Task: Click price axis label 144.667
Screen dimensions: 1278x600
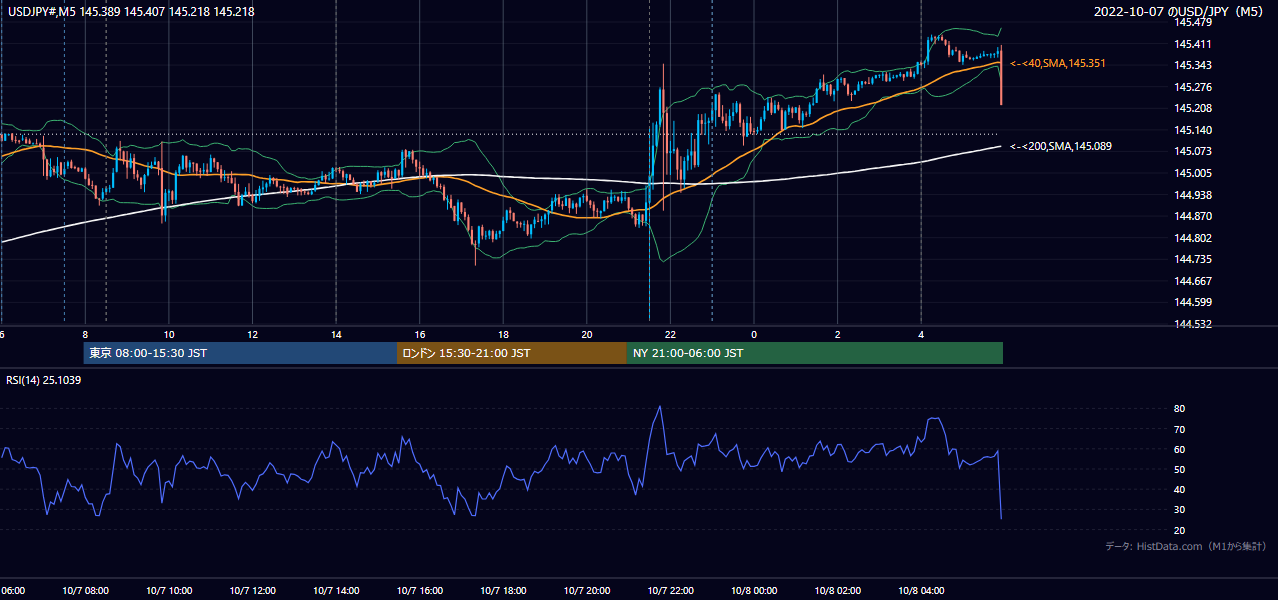Action: 1193,281
